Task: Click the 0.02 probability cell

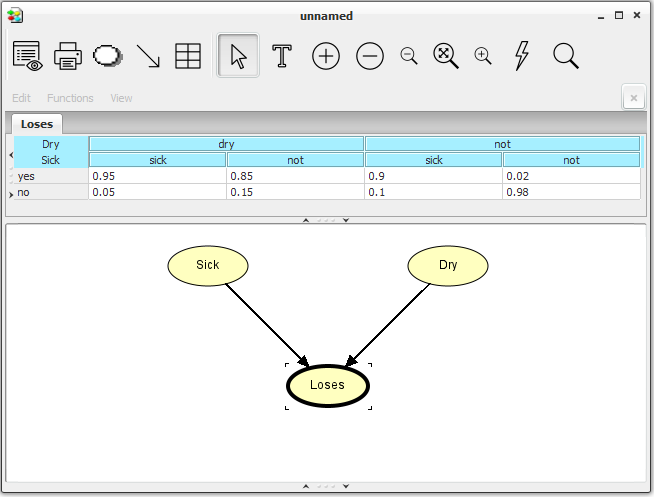Action: (x=571, y=176)
